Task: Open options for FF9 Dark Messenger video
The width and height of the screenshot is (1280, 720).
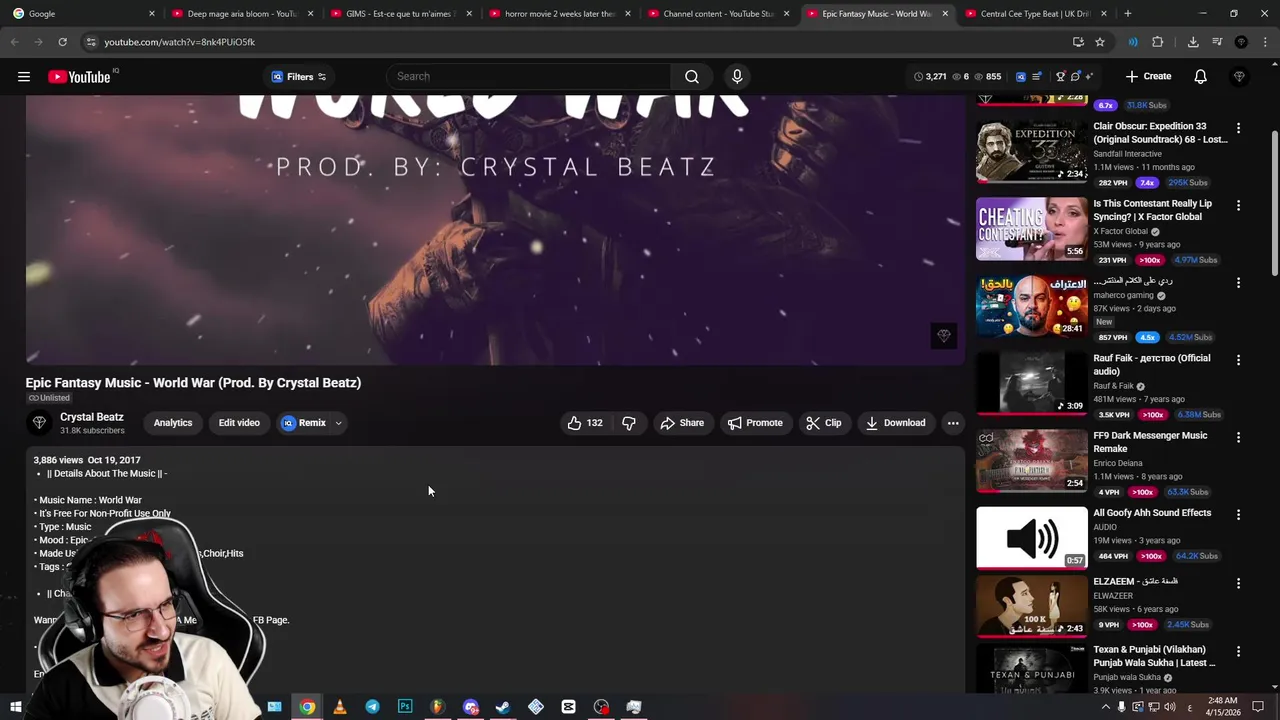Action: point(1238,437)
